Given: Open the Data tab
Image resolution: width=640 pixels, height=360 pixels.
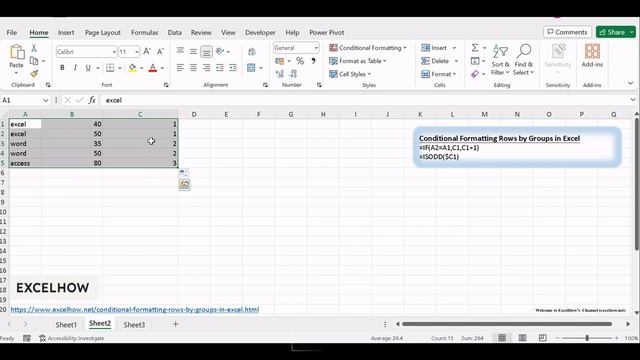Looking at the screenshot, I should pyautogui.click(x=174, y=32).
